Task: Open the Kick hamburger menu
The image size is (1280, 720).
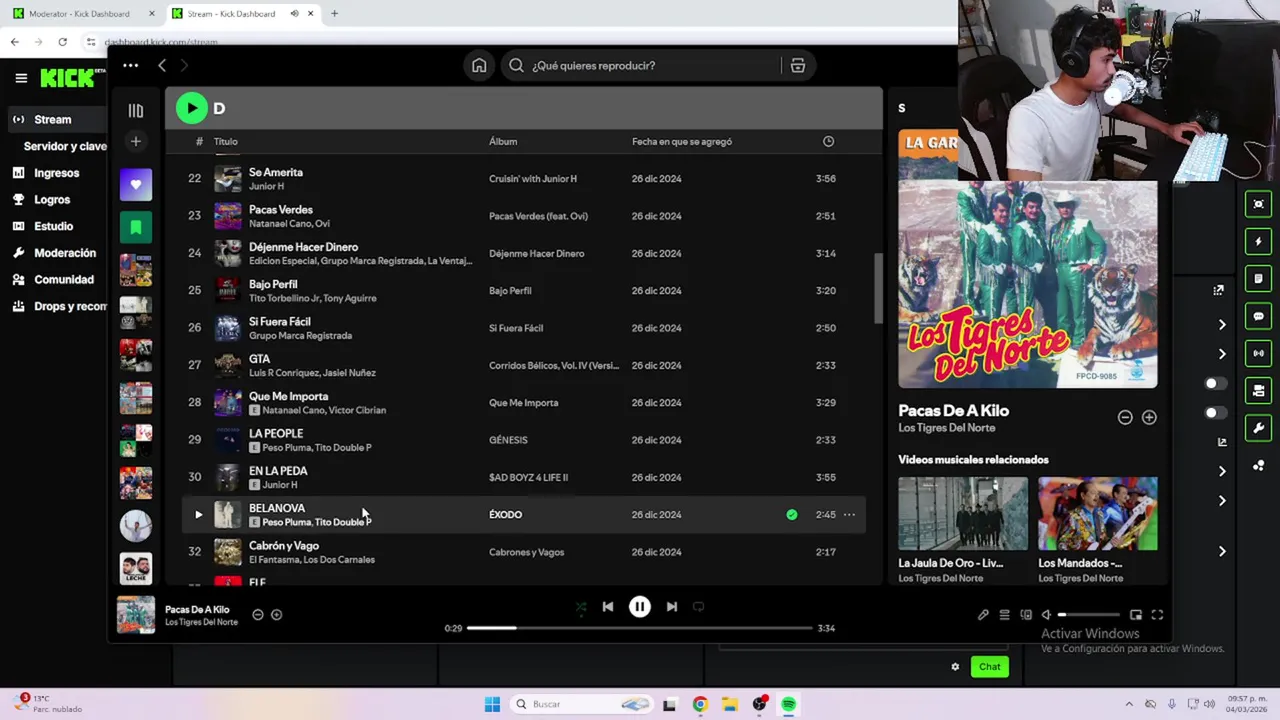Action: 21,77
